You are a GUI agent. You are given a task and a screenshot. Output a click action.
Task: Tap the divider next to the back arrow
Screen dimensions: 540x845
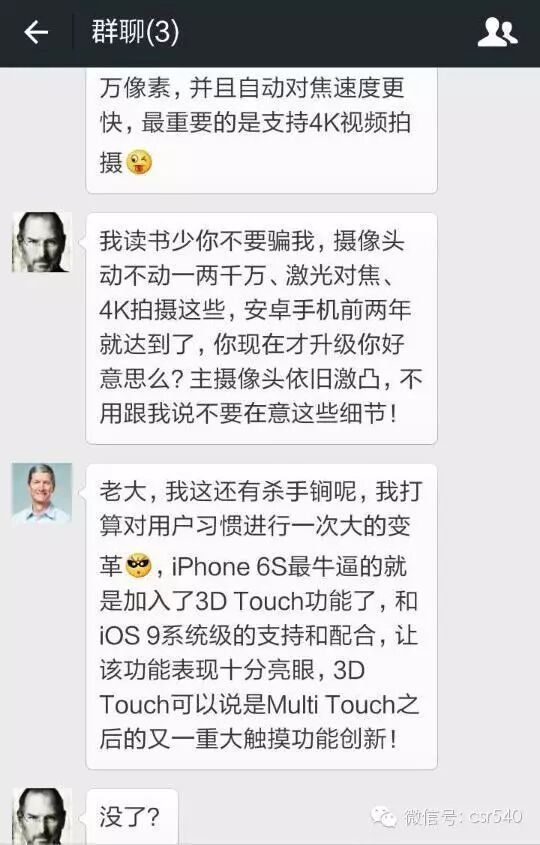[73, 32]
